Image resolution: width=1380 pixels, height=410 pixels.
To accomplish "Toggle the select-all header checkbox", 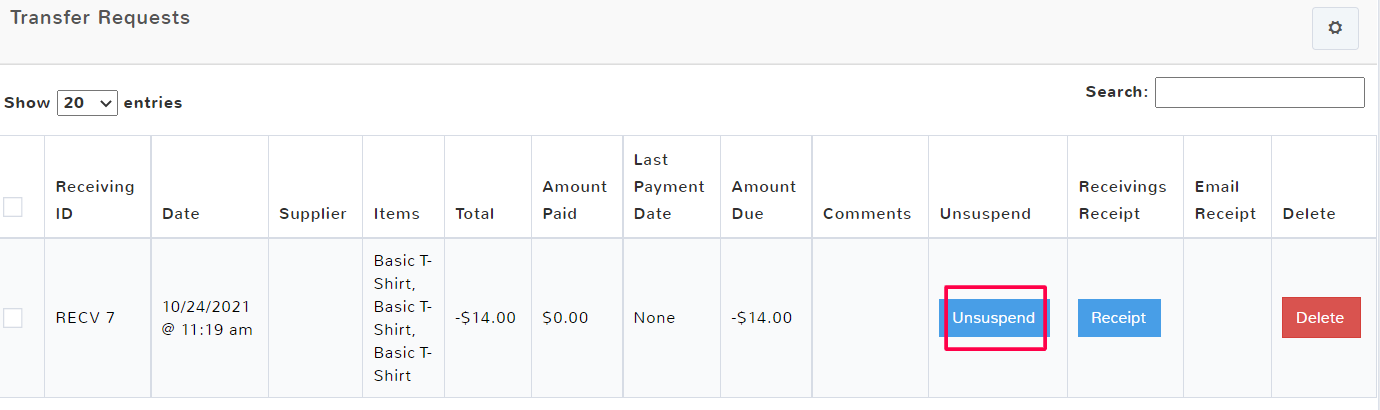I will click(x=13, y=207).
